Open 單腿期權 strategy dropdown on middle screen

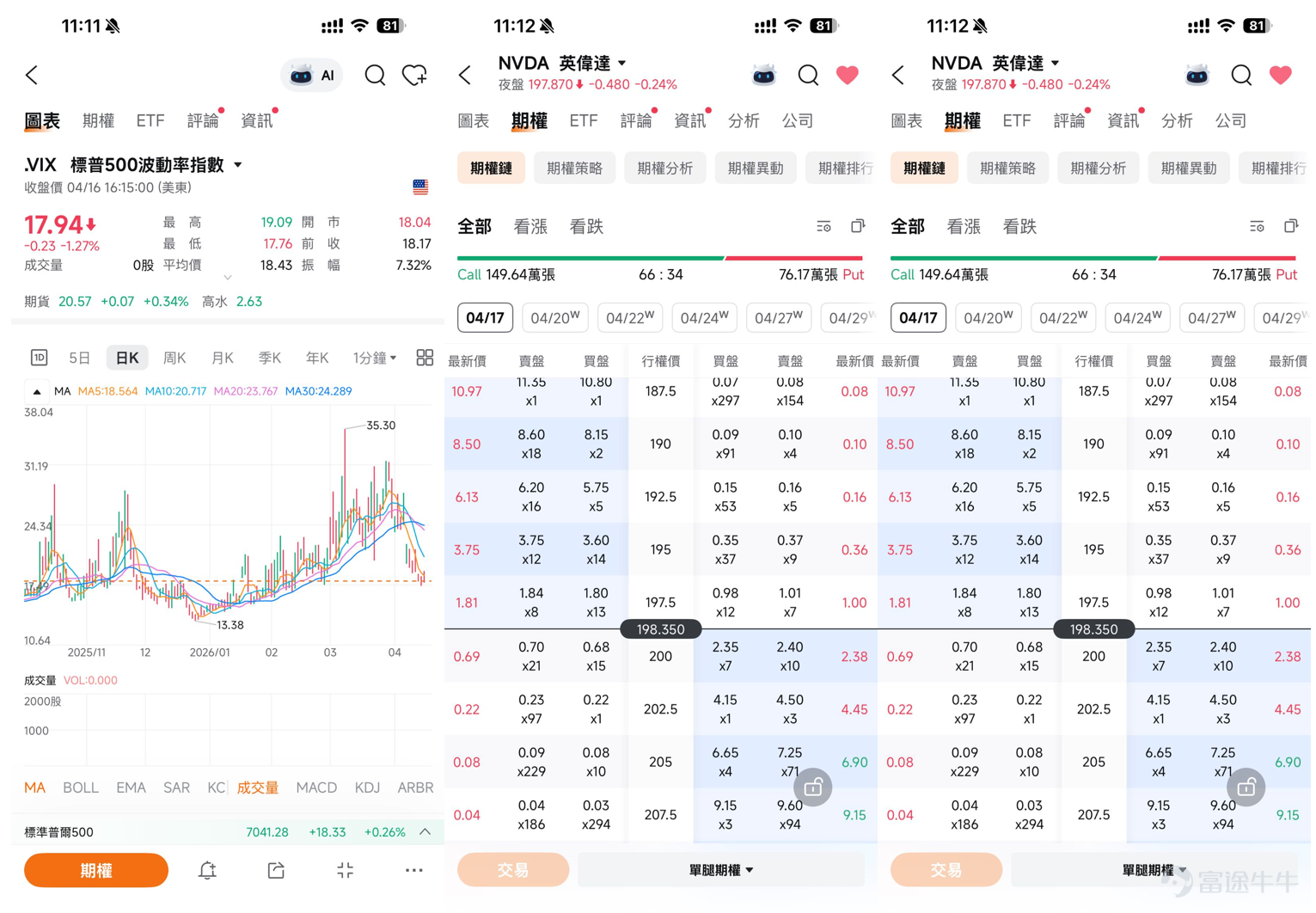[721, 870]
